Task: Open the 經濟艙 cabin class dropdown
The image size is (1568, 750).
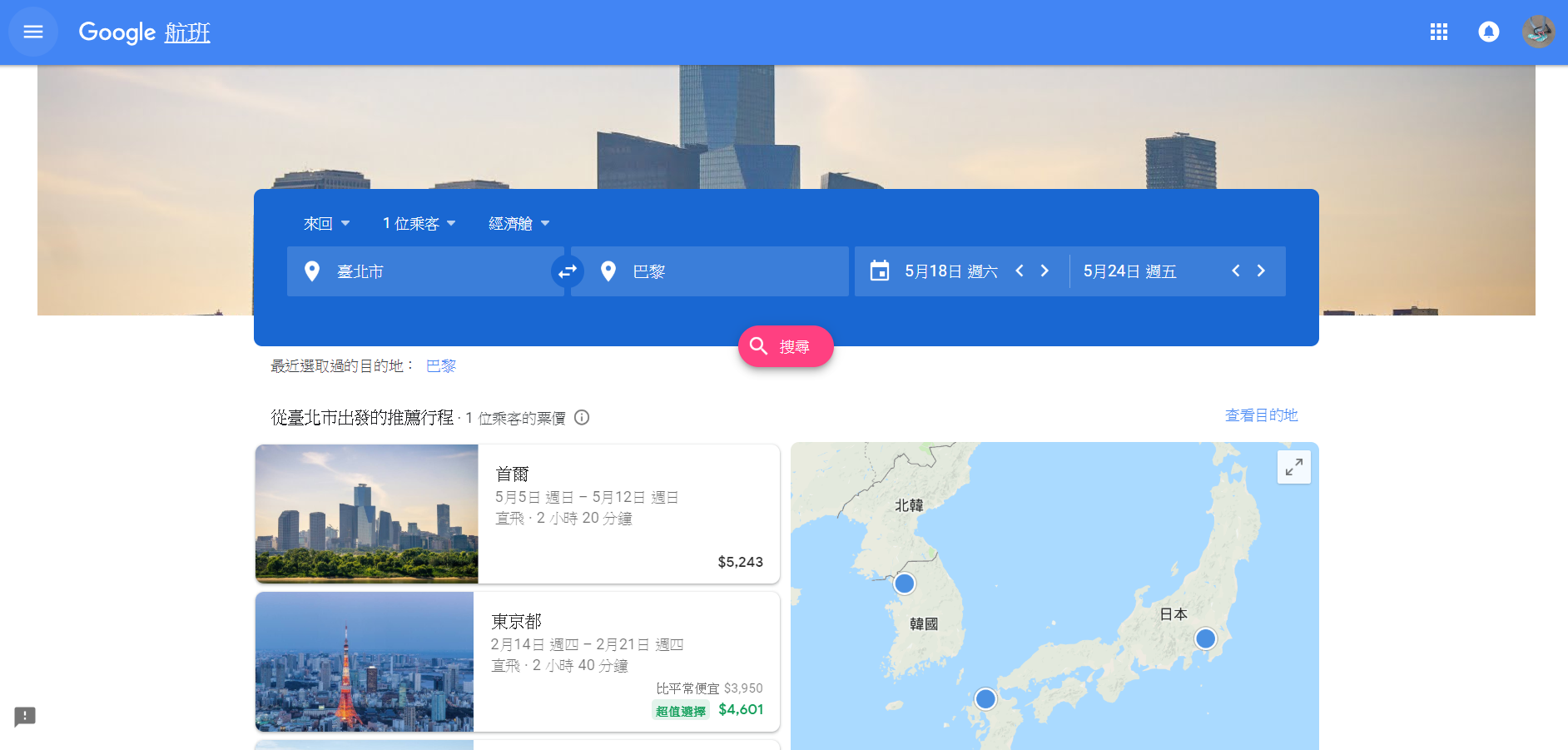Action: coord(517,223)
